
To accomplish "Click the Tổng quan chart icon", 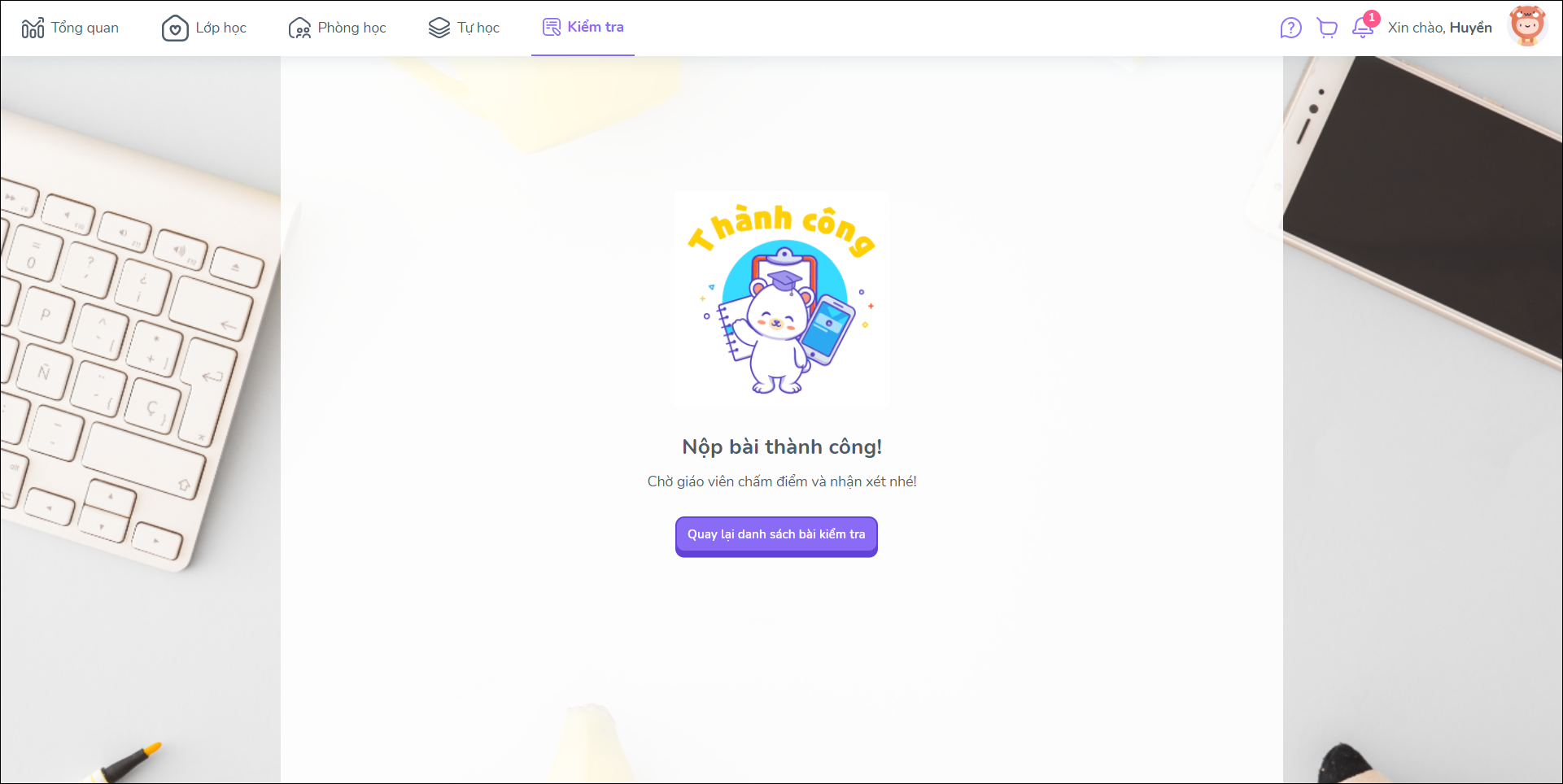I will pos(33,28).
